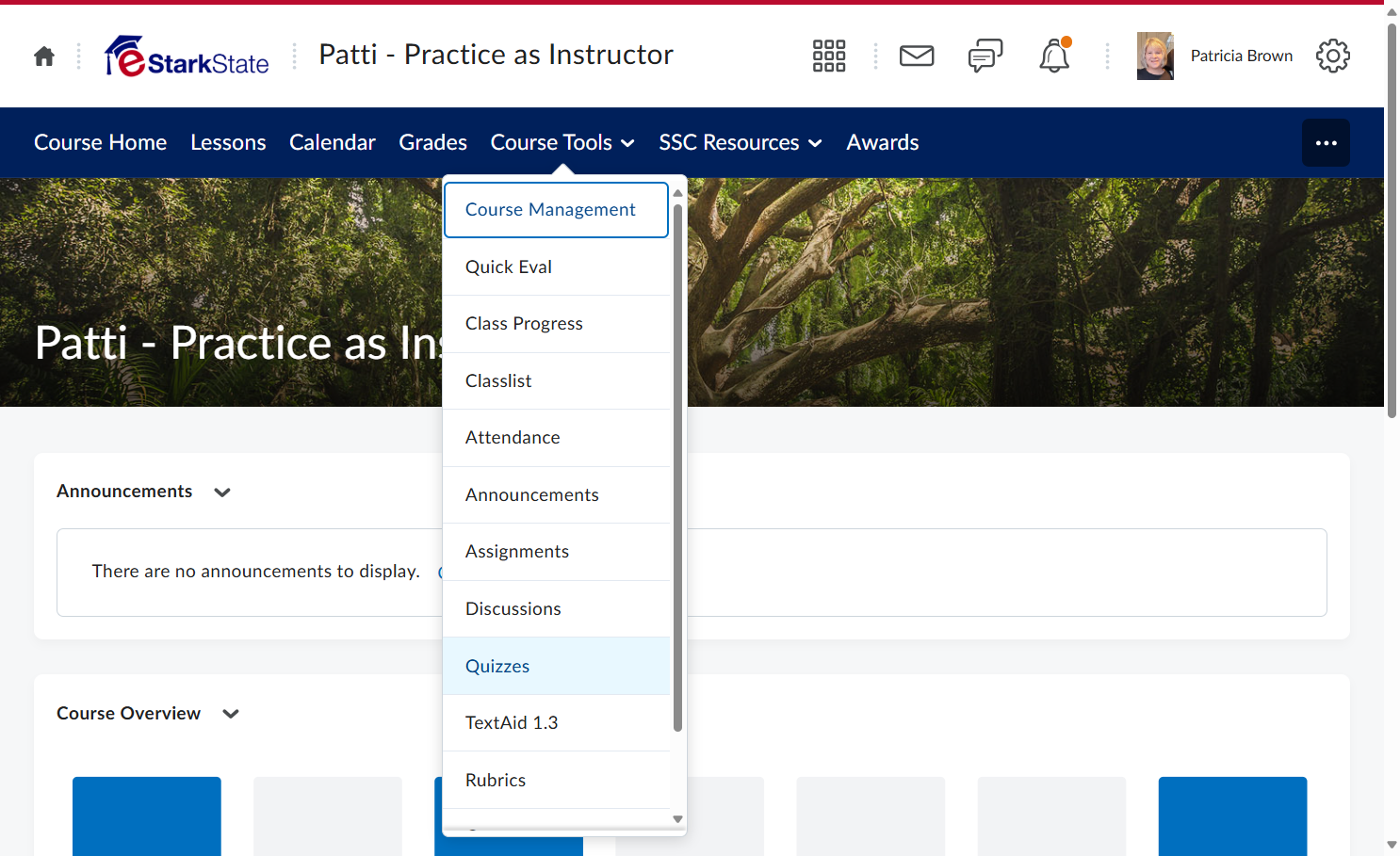Open Rubrics from the dropdown
Viewport: 1400px width, 856px height.
(556, 781)
